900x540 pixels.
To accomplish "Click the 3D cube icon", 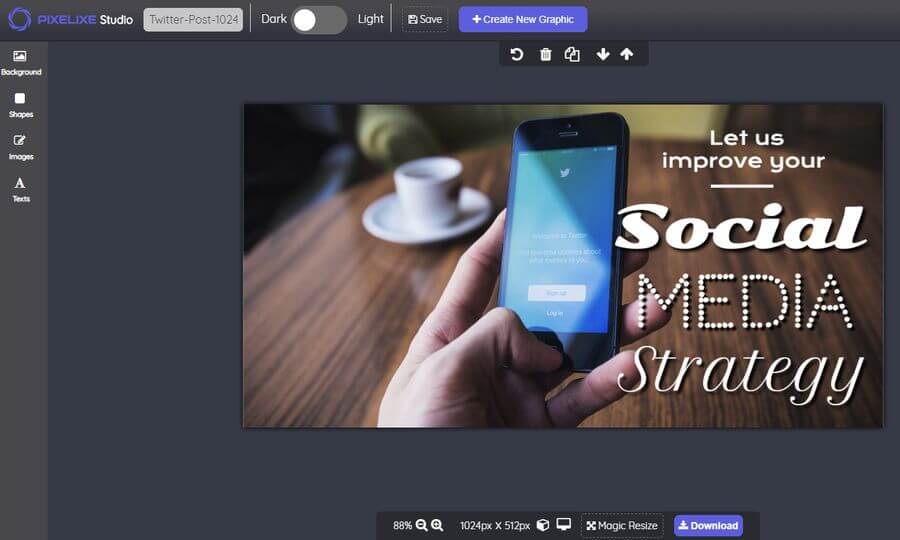I will 542,525.
